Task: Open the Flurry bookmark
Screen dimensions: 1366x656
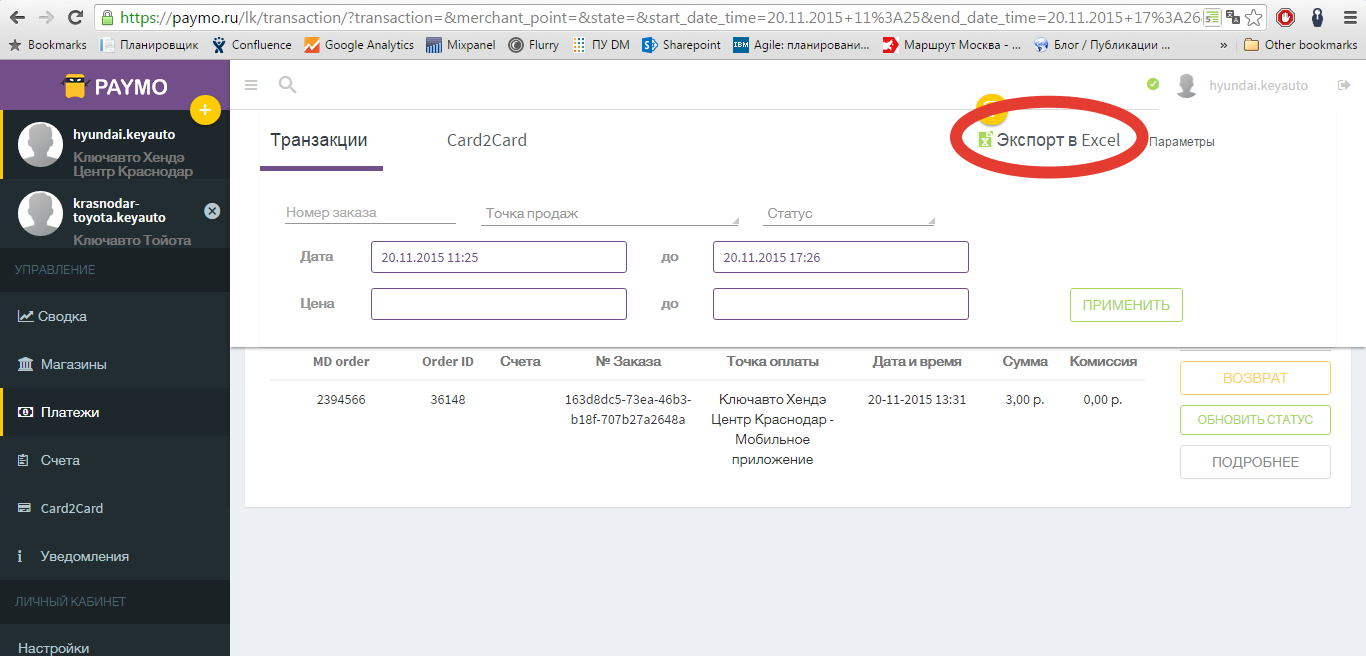Action: [x=534, y=45]
